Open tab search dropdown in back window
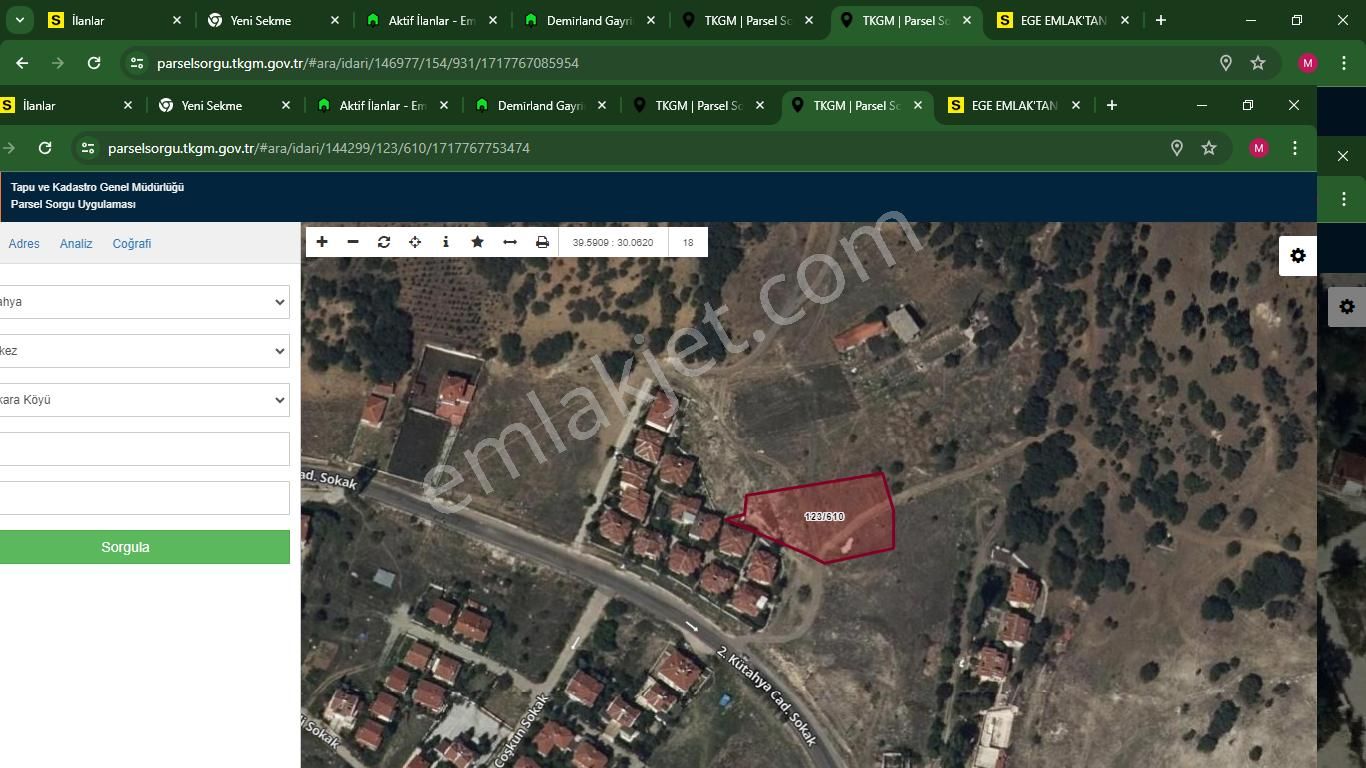 [x=19, y=20]
